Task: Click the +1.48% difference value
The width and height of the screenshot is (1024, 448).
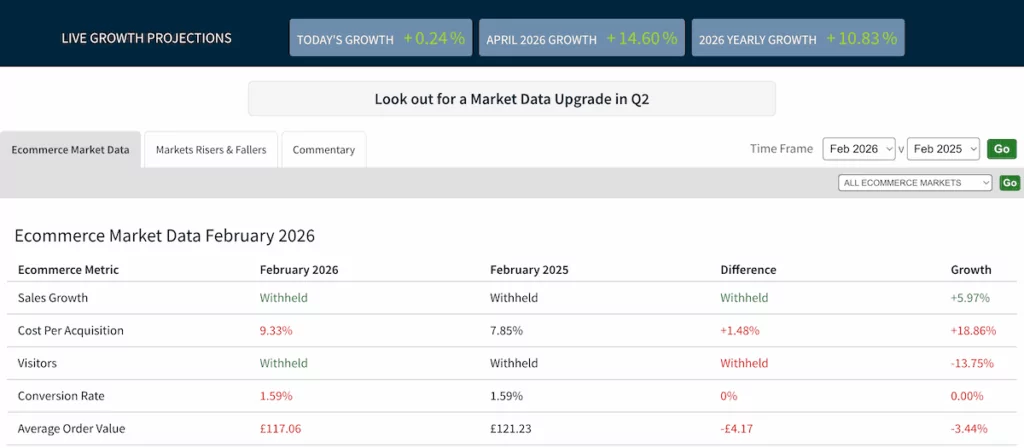Action: coord(740,330)
